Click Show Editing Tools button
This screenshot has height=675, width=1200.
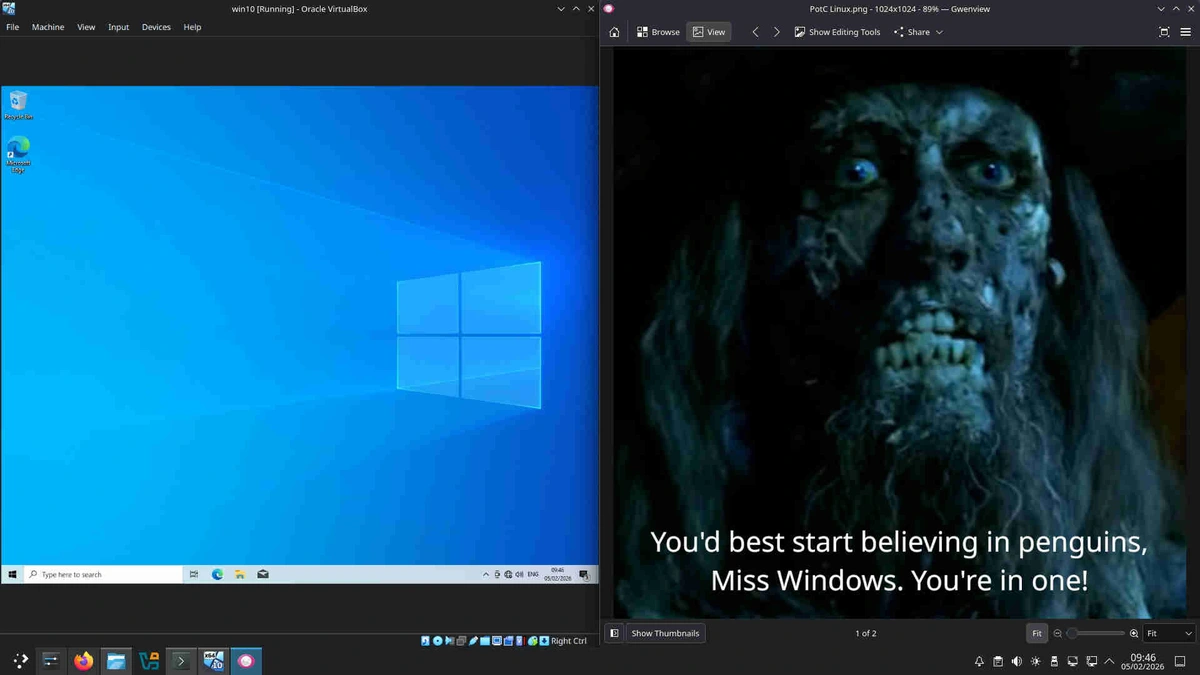pos(837,32)
